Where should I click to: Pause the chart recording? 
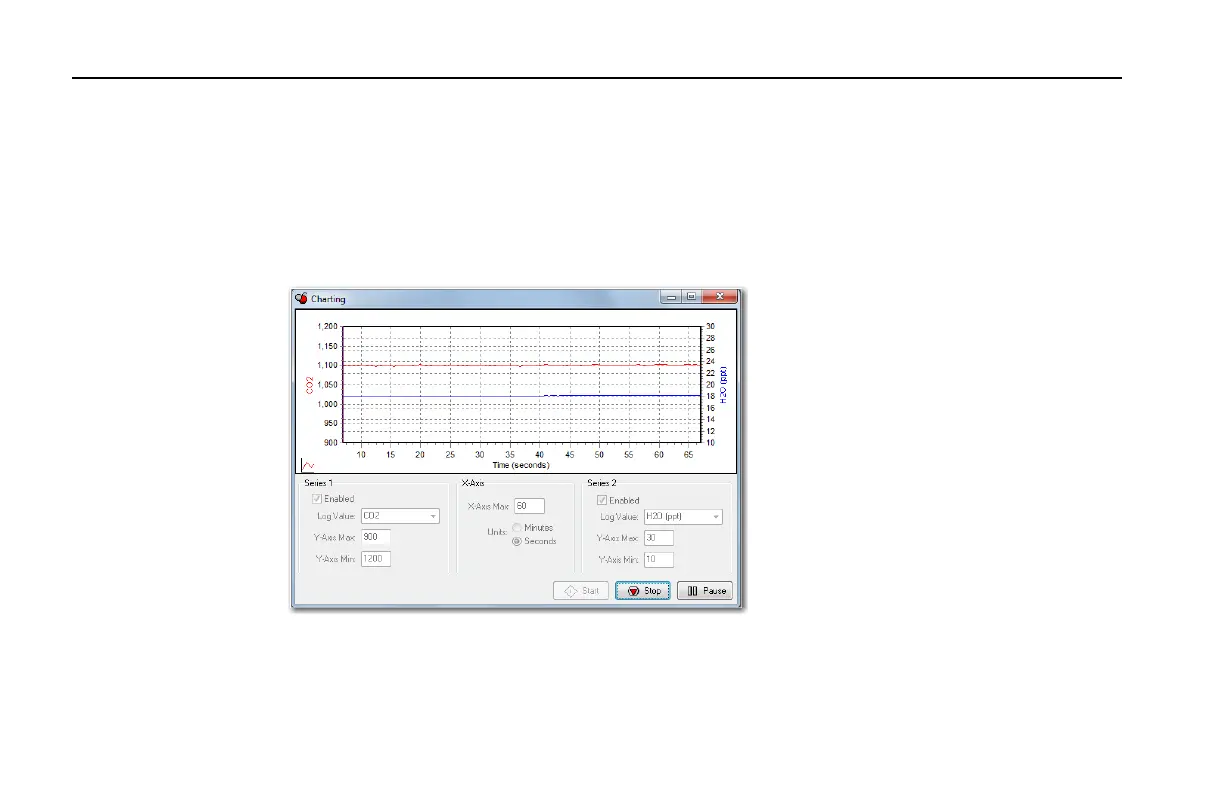tap(705, 591)
